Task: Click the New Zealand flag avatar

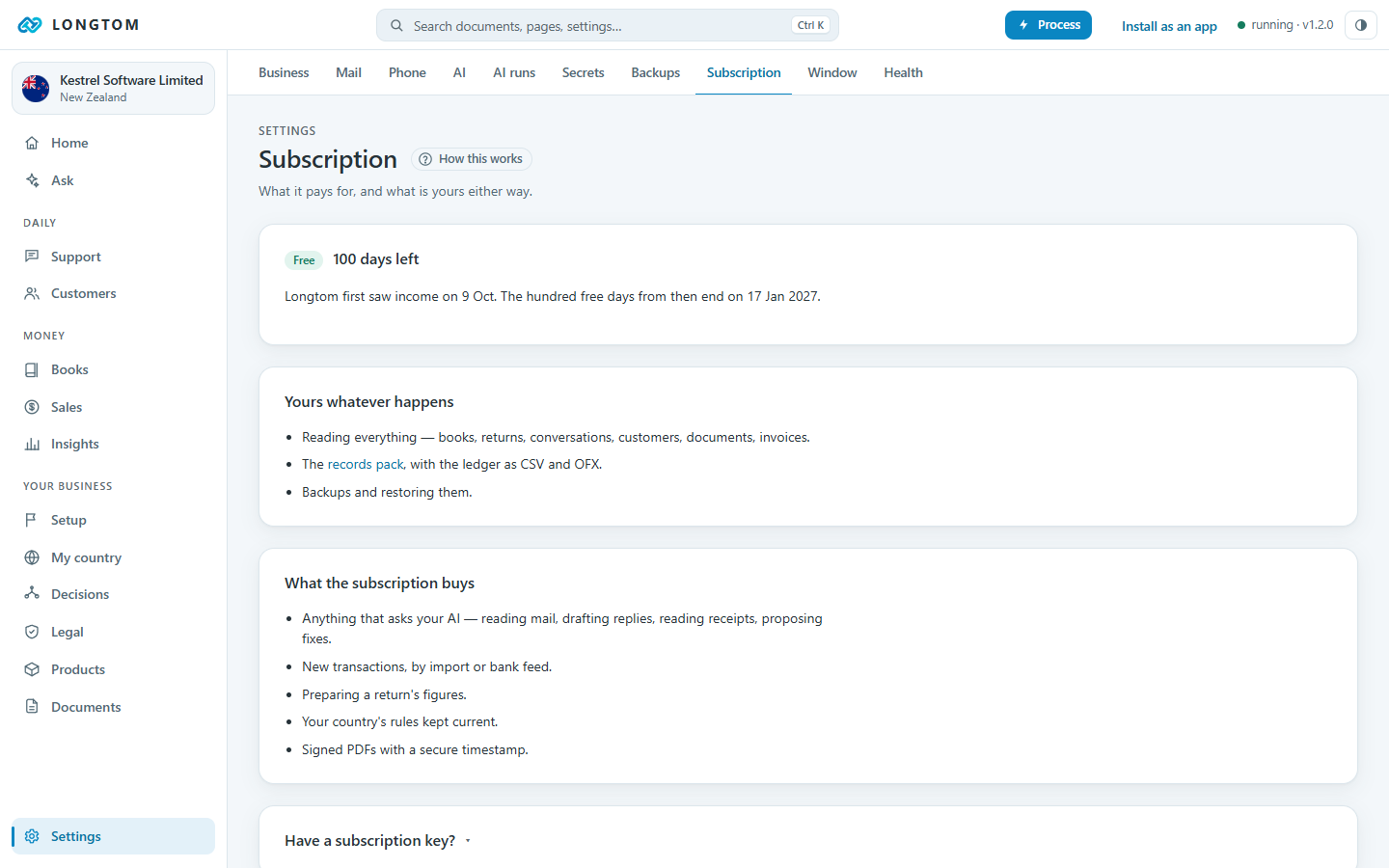Action: coord(36,89)
